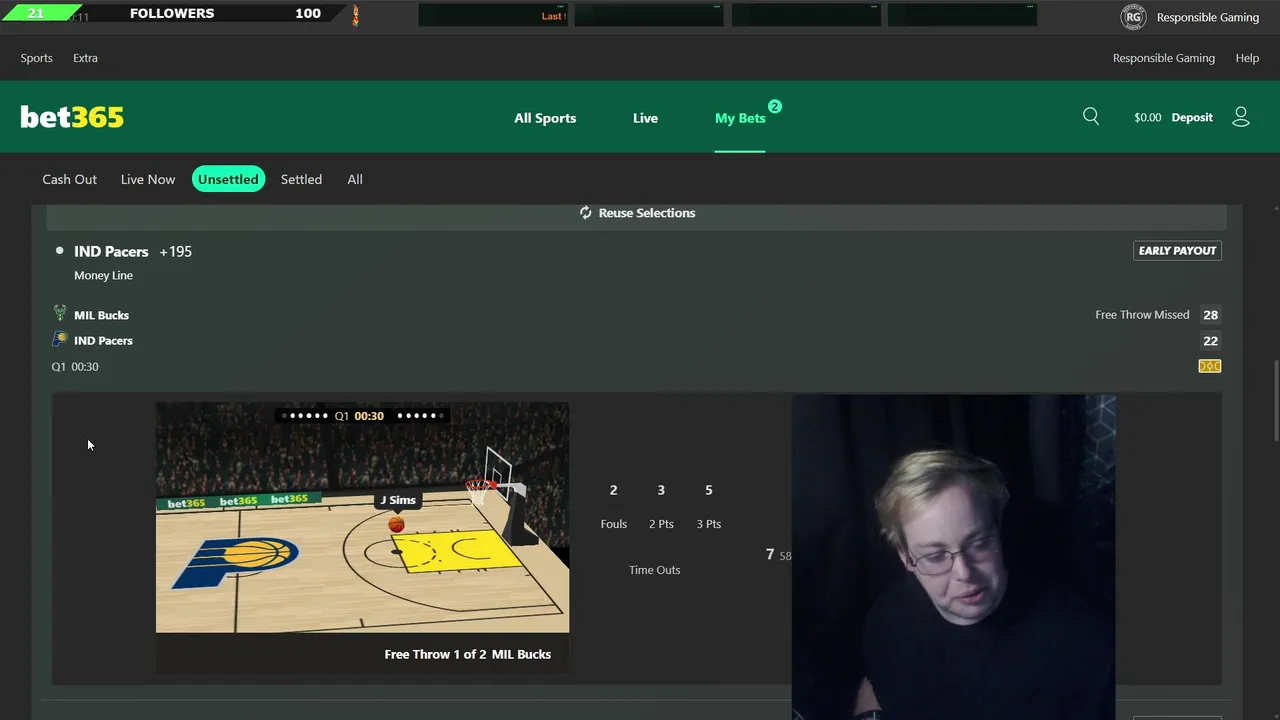Click the Time Outs label
The image size is (1280, 720).
654,570
